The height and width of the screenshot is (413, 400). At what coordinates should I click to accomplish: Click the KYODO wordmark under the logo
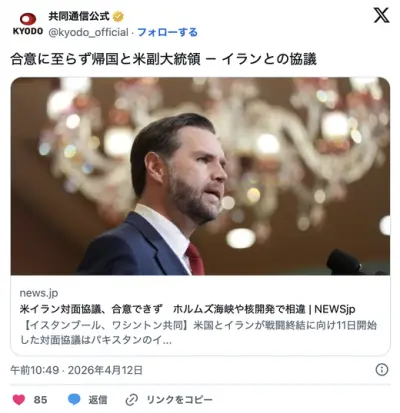click(x=28, y=31)
